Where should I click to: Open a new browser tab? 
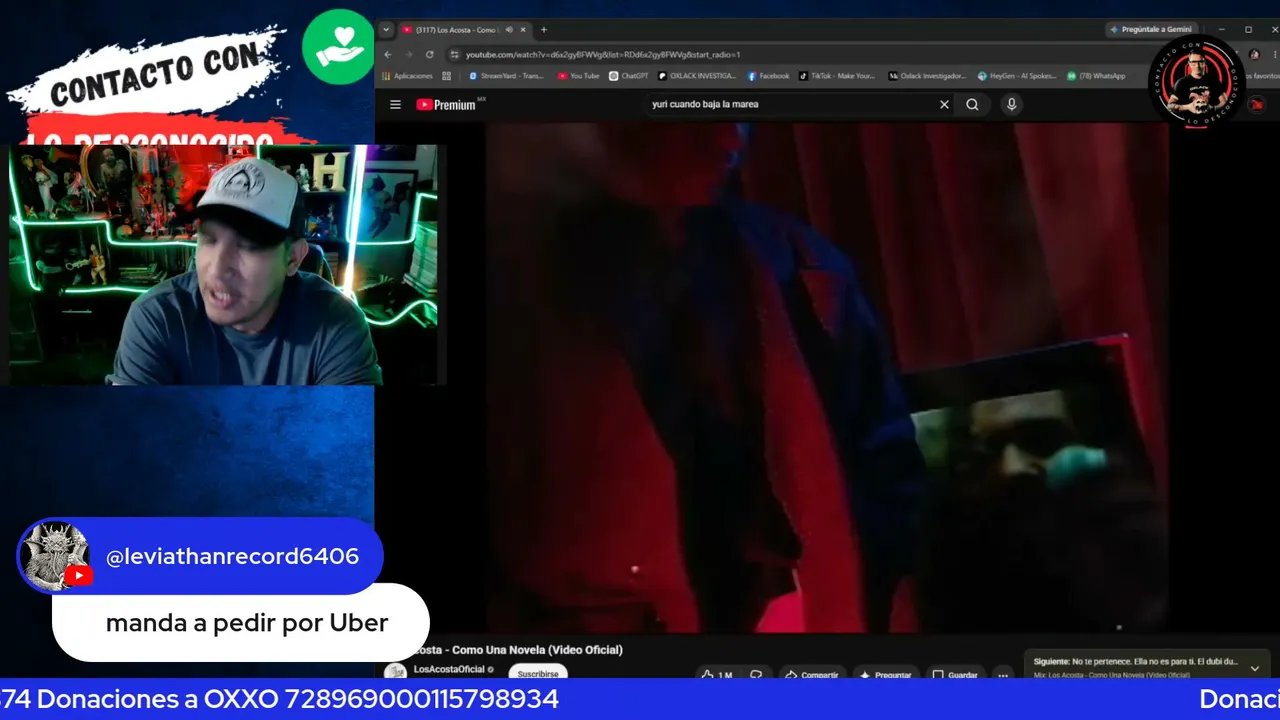[x=544, y=30]
